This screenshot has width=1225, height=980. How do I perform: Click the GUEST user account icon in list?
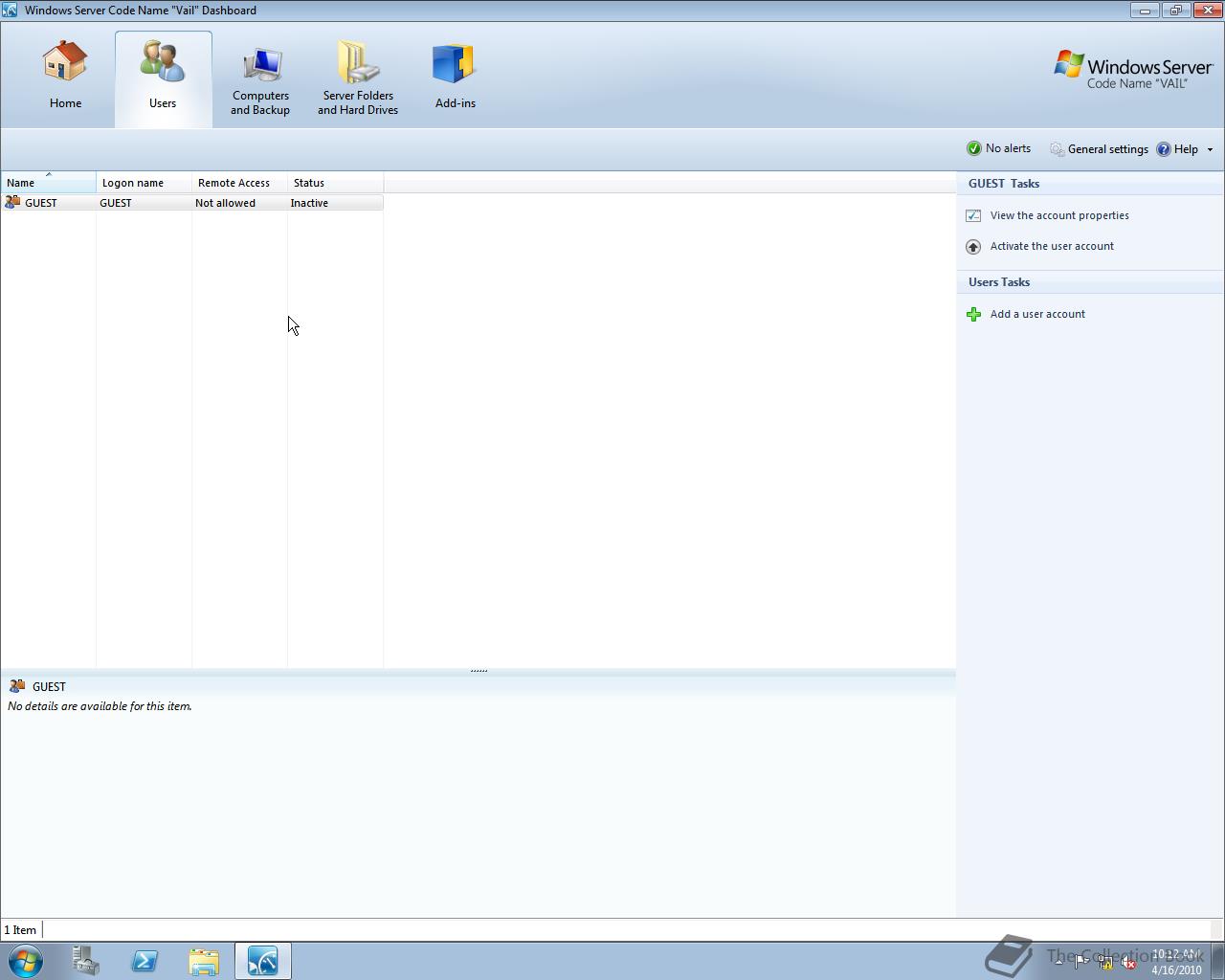coord(12,202)
